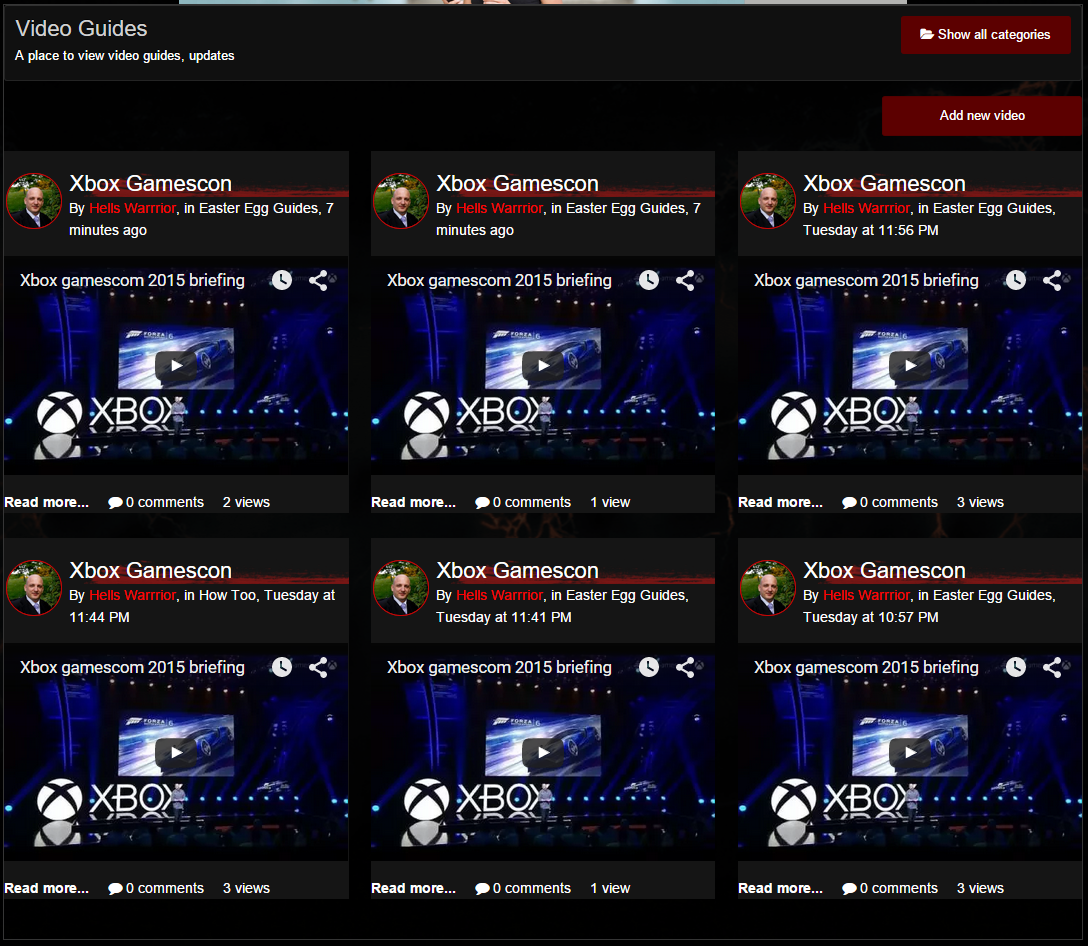The height and width of the screenshot is (946, 1088).
Task: Open Xbox Gamescon title posted 7 minutes ago, 1 view
Action: (518, 184)
